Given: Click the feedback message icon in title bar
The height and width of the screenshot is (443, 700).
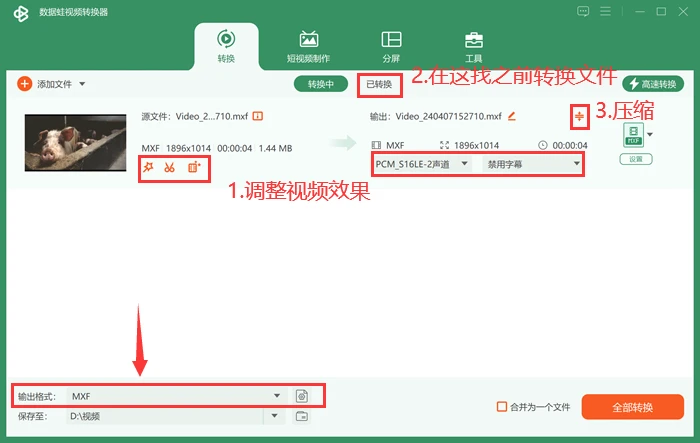Looking at the screenshot, I should tap(583, 11).
